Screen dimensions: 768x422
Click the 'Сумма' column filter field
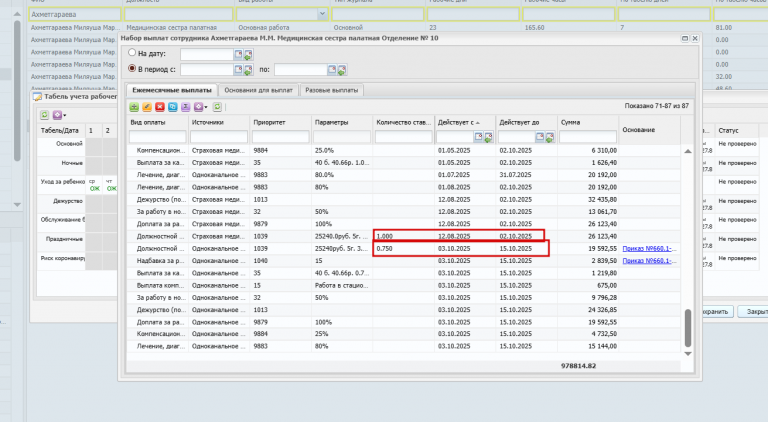pyautogui.click(x=587, y=137)
